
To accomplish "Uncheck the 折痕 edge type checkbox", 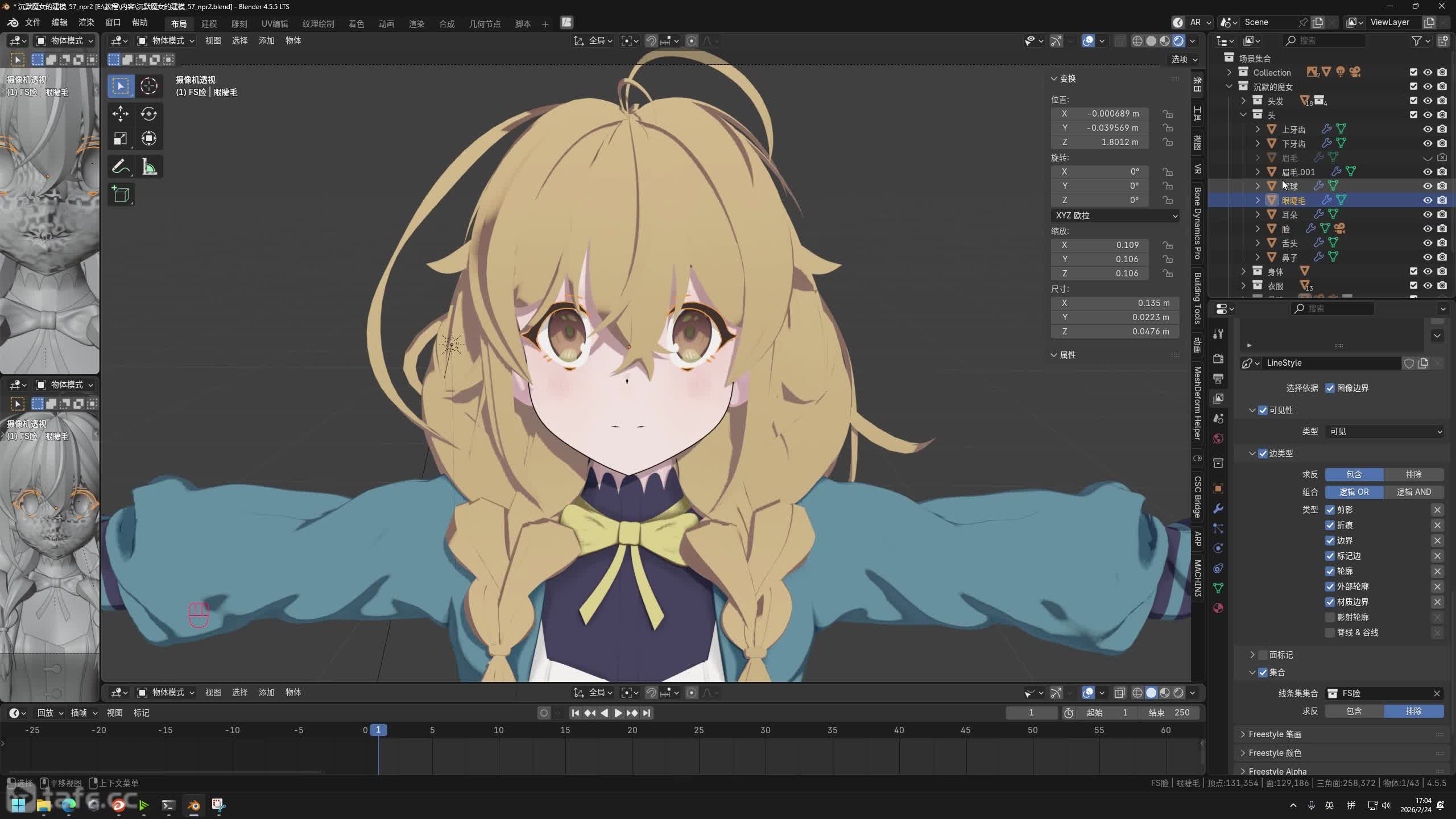I will tap(1330, 525).
